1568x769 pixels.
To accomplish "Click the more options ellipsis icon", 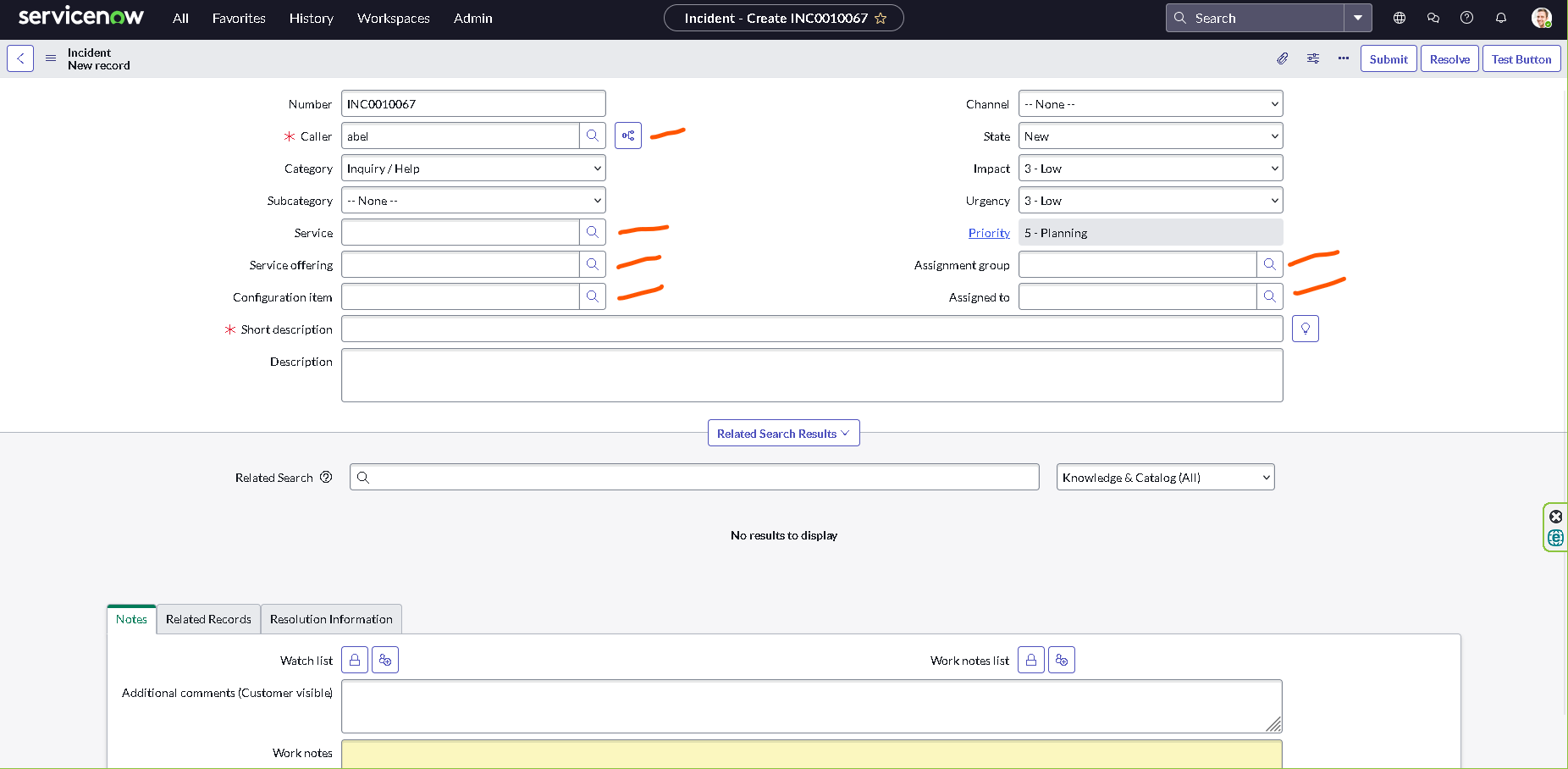I will coord(1344,58).
